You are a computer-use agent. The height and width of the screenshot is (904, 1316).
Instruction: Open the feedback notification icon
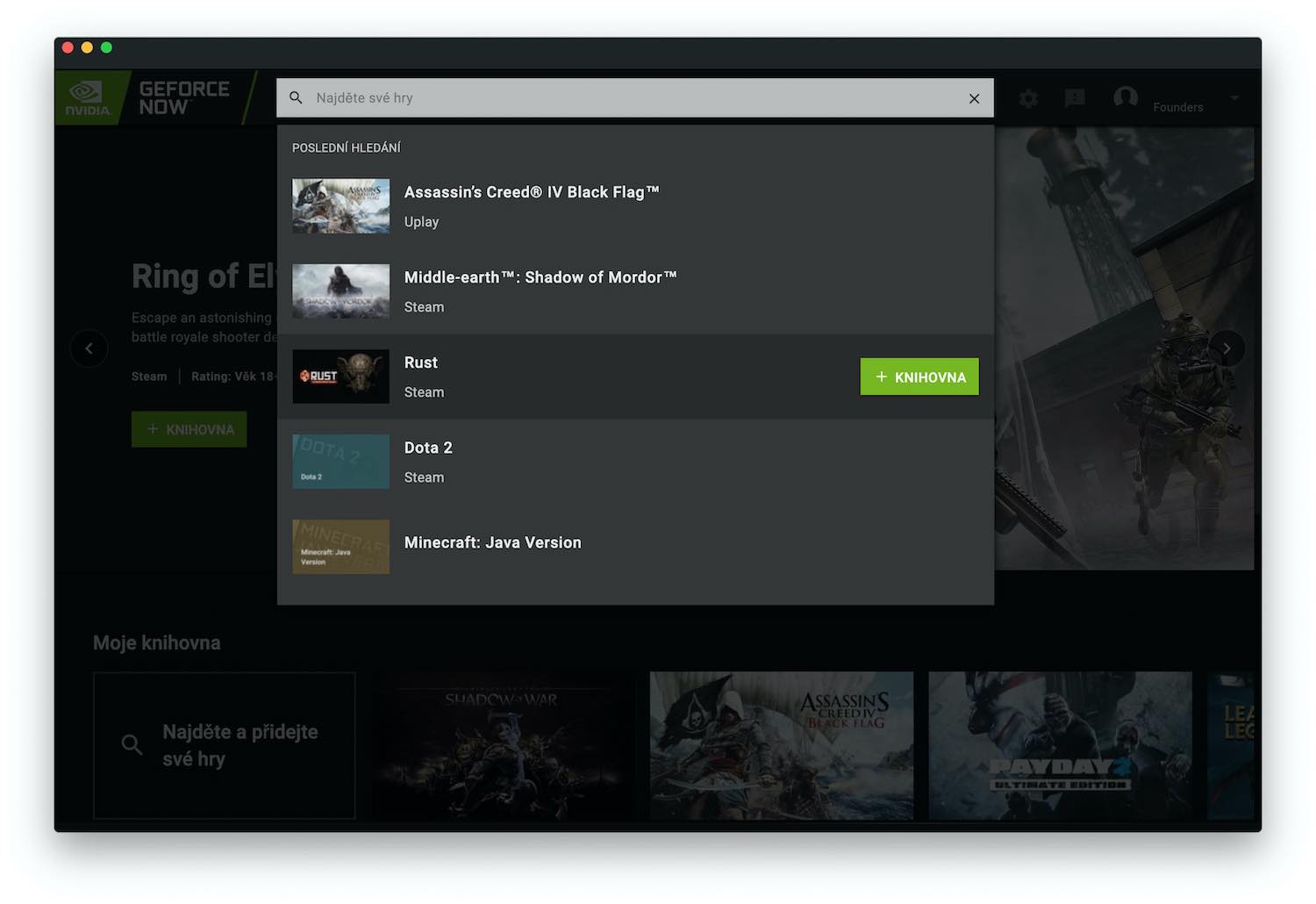click(1075, 98)
